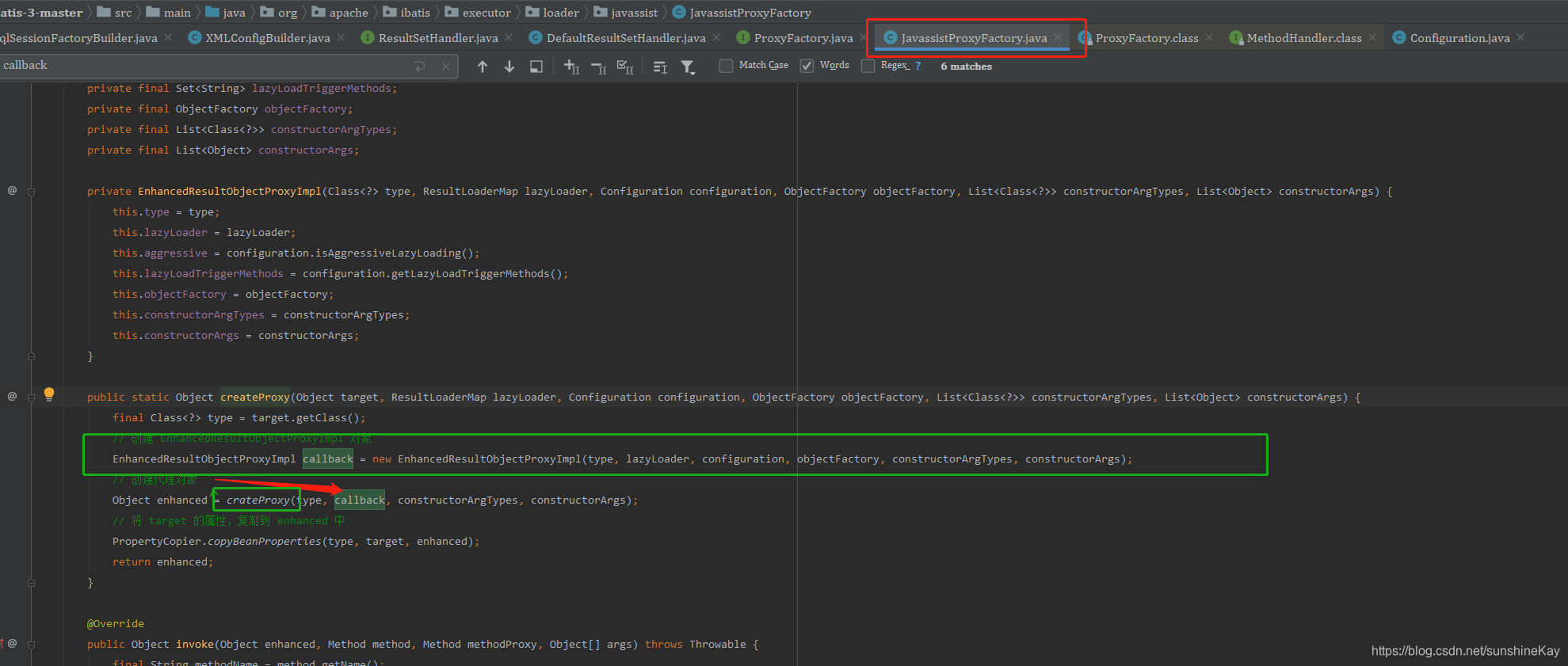Screen dimensions: 1568x666
Task: Clear the callback search text
Action: (x=446, y=67)
